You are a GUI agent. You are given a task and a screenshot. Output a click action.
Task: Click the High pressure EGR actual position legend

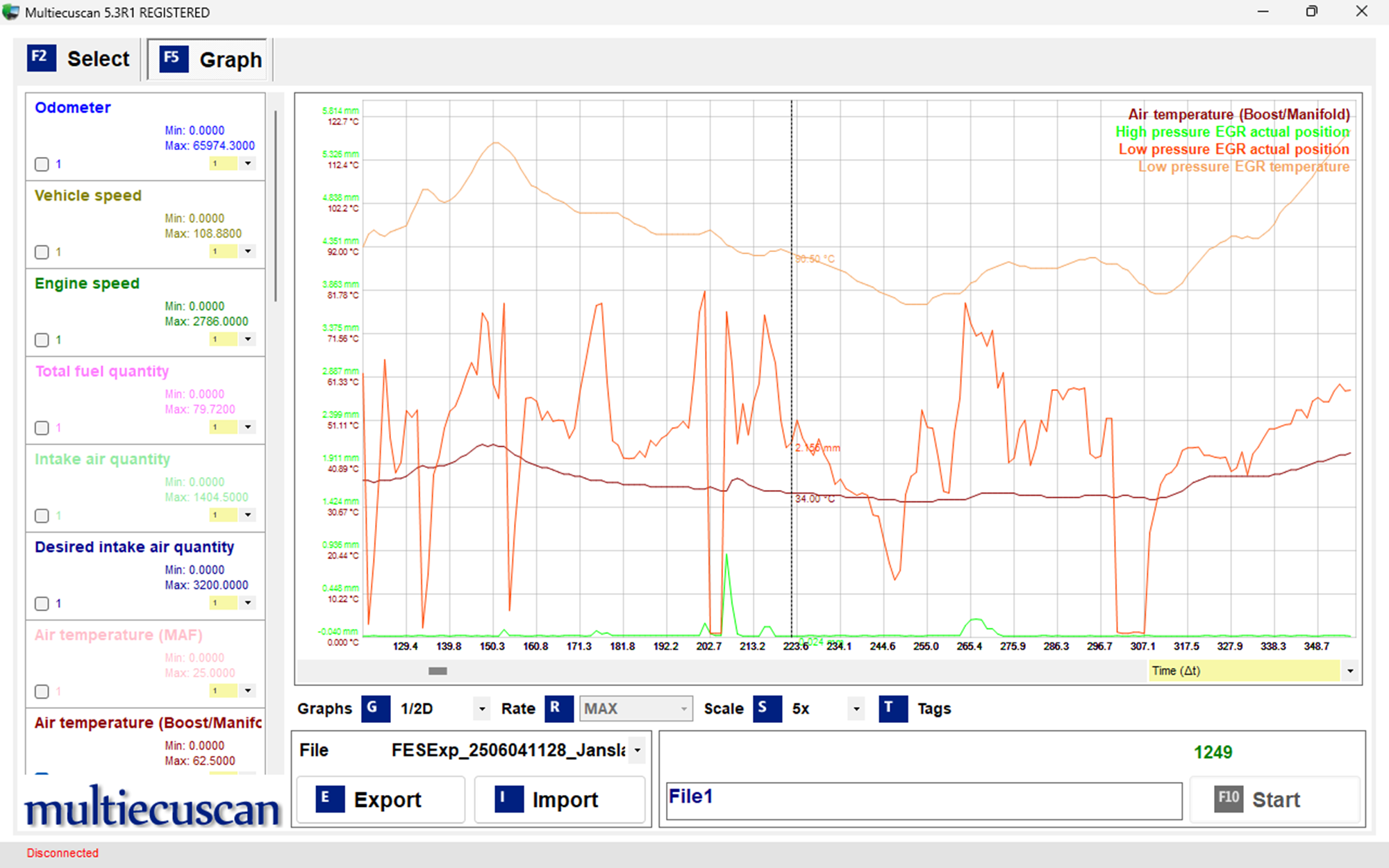1233,132
